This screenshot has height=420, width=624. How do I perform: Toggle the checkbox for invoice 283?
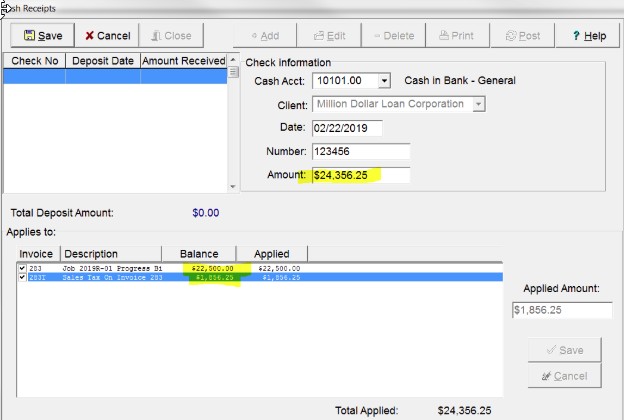(22, 268)
